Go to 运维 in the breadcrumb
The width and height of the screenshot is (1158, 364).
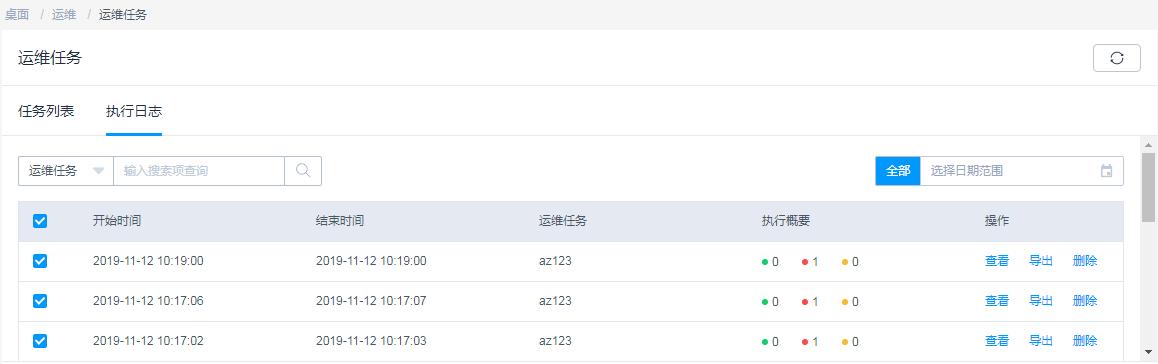pos(64,15)
